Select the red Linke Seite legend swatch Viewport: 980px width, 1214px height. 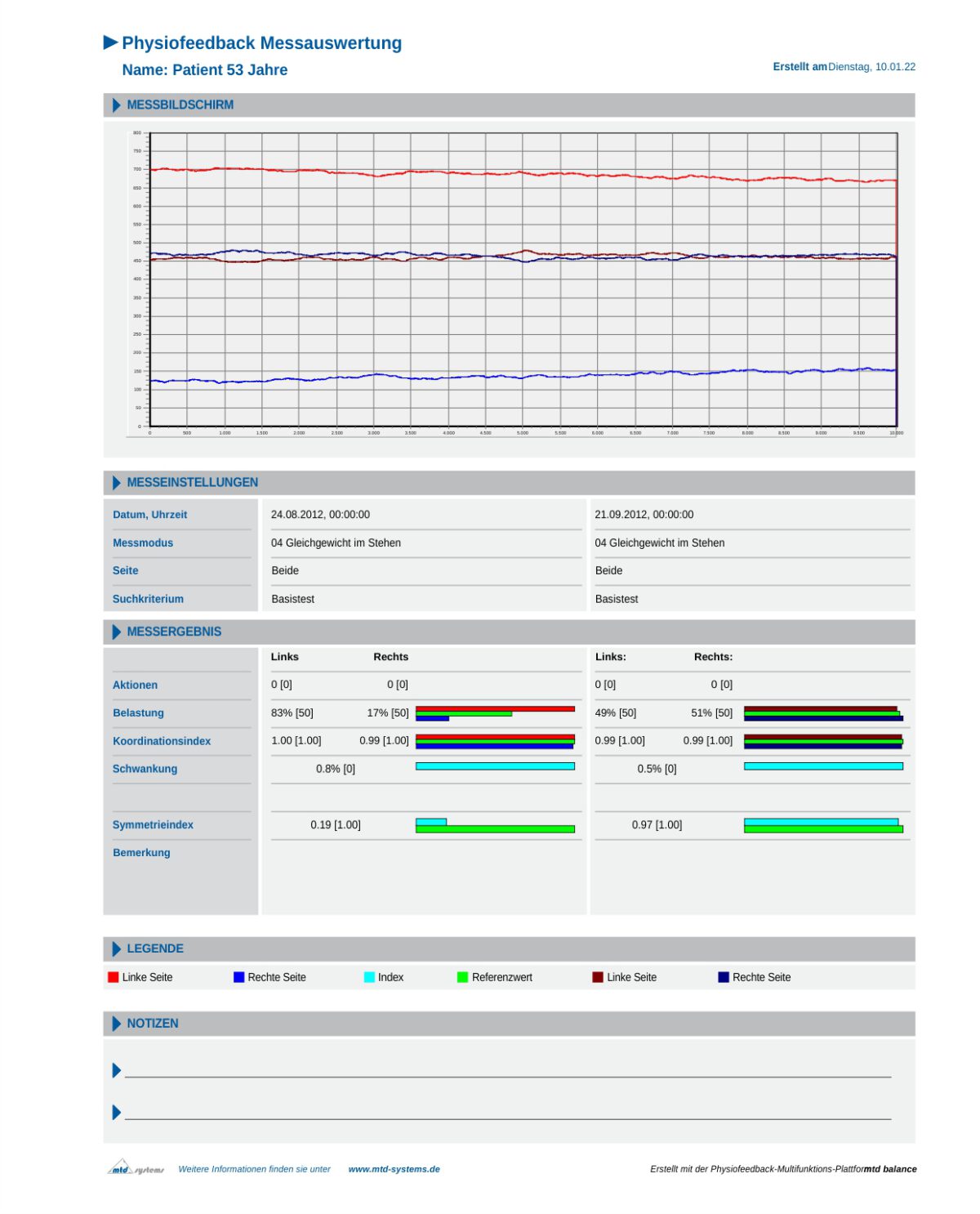pyautogui.click(x=111, y=976)
